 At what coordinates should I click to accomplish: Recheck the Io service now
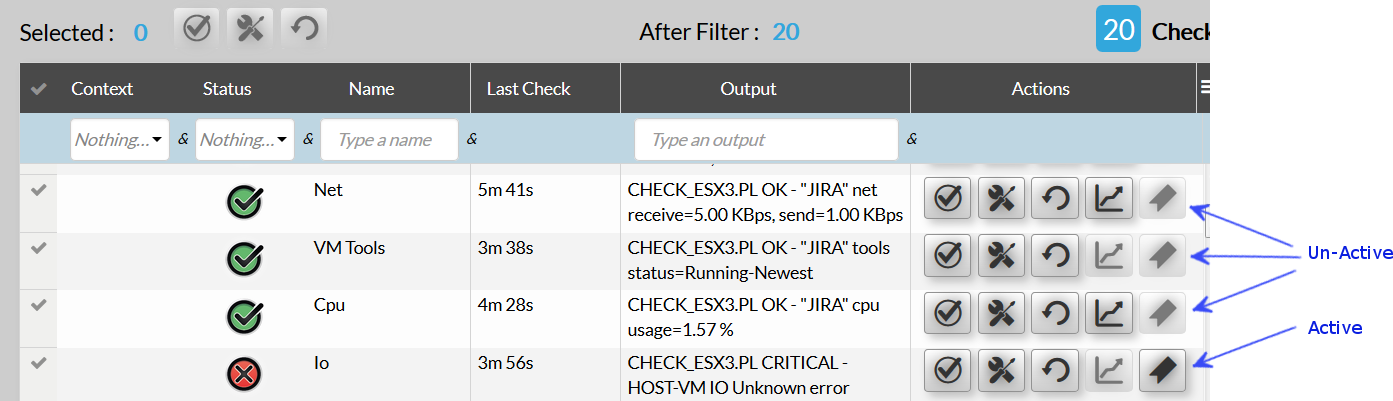(x=1054, y=371)
